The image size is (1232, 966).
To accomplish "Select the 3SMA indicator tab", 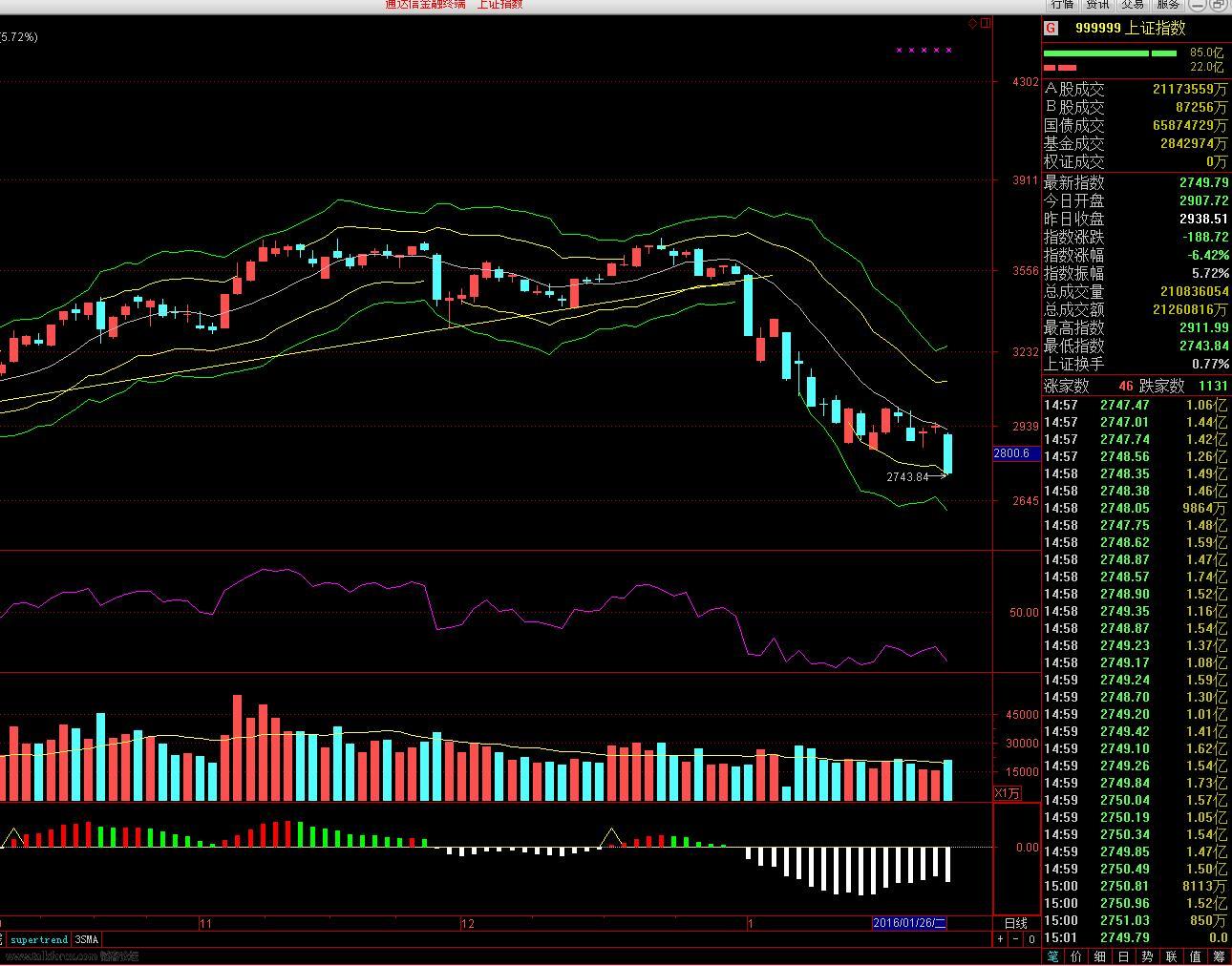I will (x=87, y=940).
